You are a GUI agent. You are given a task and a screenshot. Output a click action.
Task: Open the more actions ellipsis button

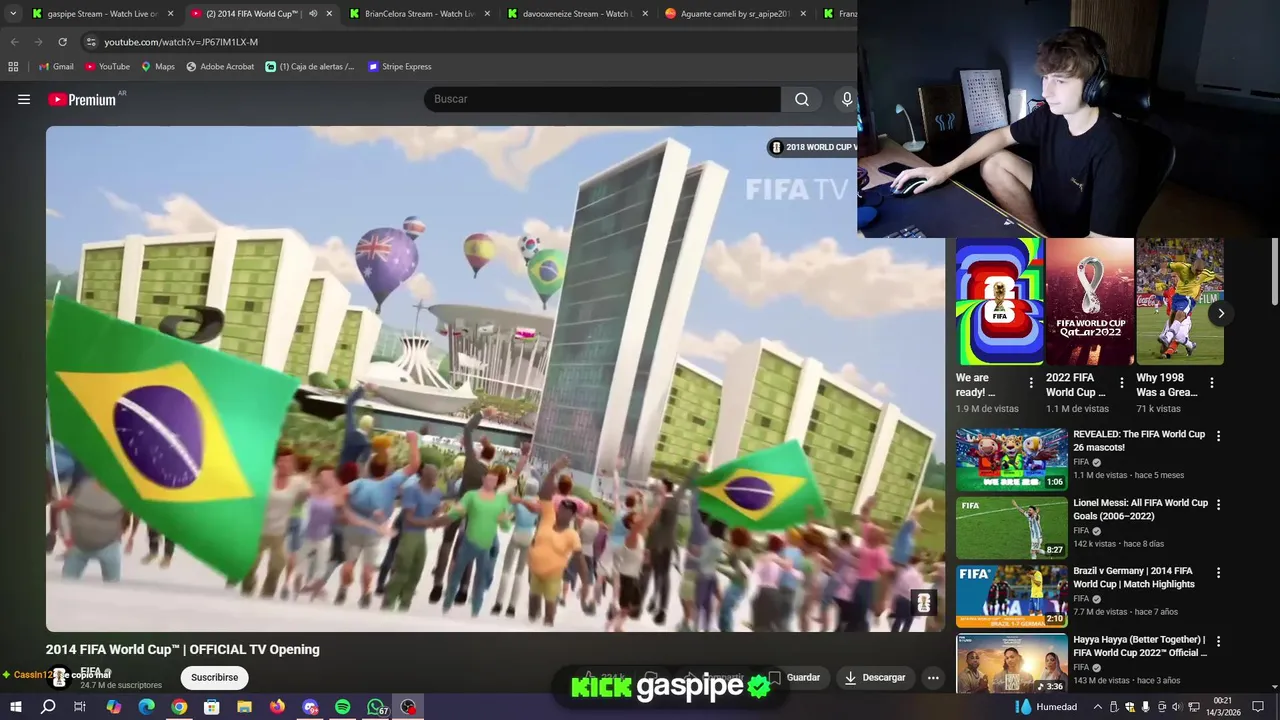[932, 677]
